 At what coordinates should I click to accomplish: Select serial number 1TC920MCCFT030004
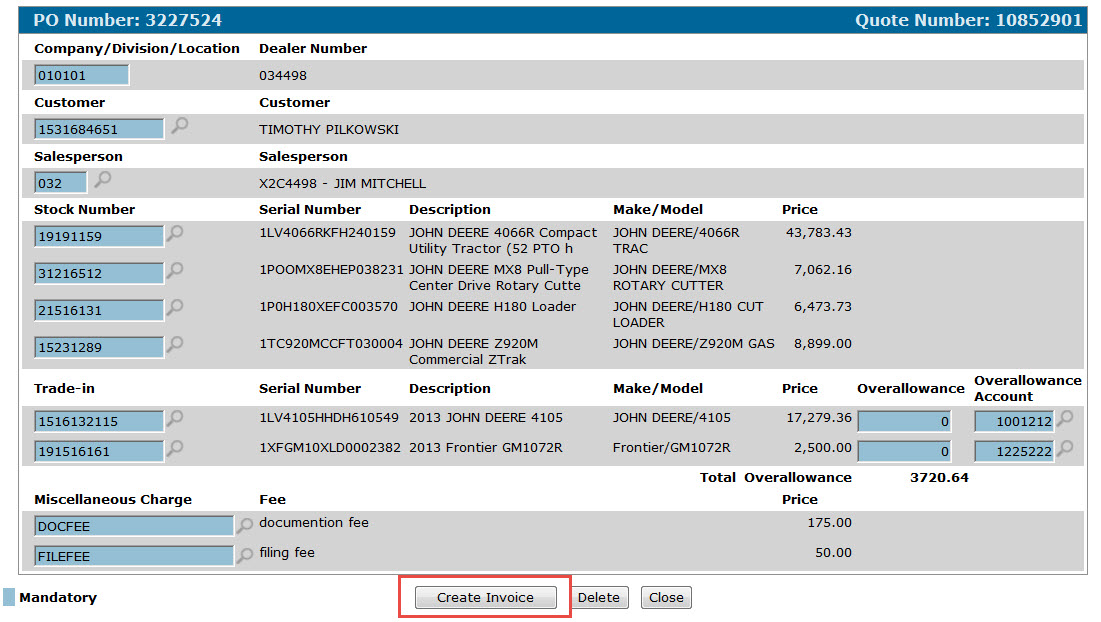click(331, 344)
